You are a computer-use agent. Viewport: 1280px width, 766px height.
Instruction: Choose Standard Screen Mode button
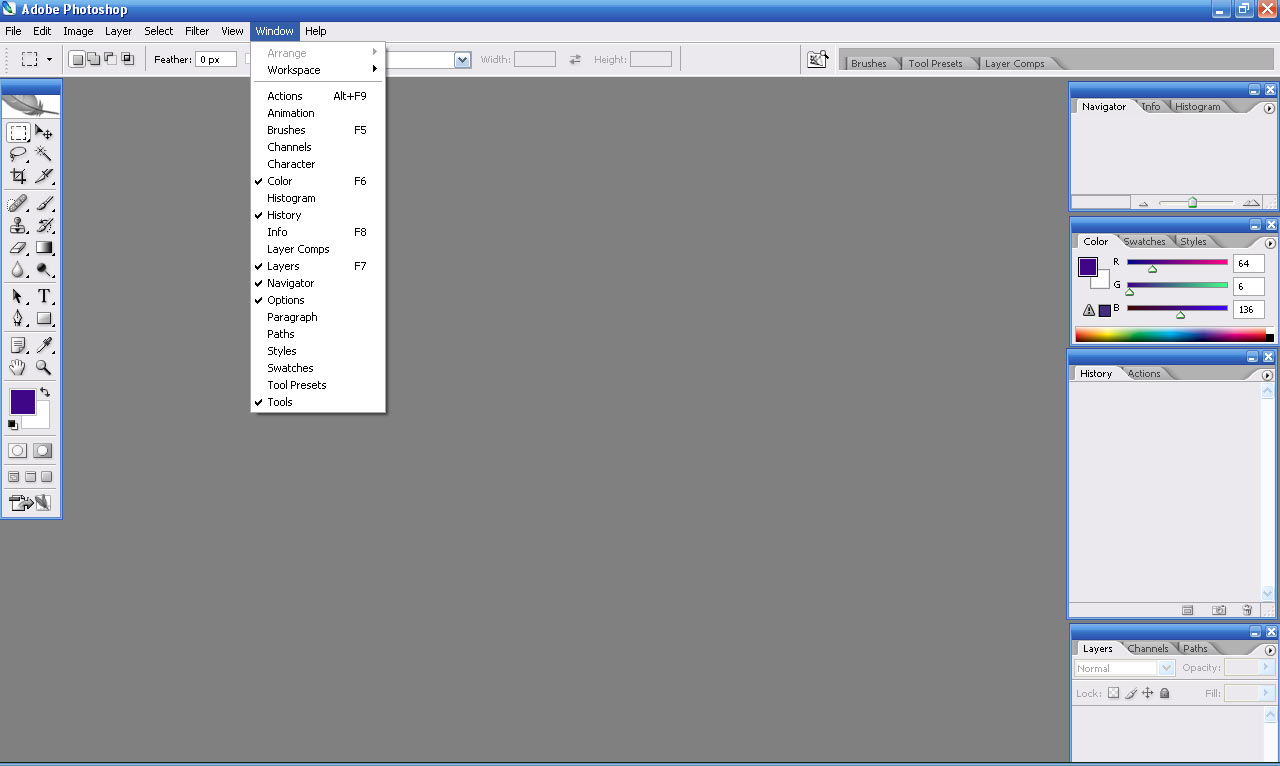tap(14, 477)
